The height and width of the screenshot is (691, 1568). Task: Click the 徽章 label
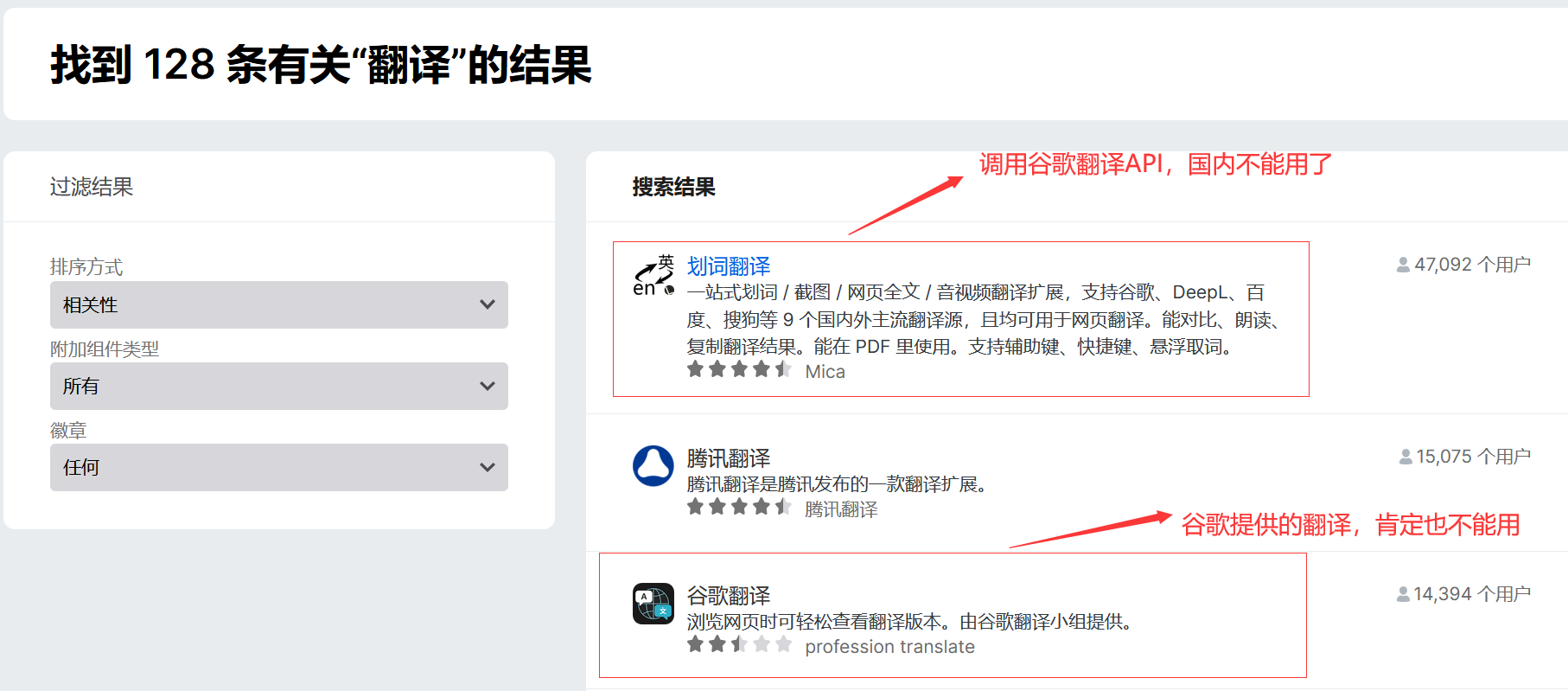coord(68,430)
